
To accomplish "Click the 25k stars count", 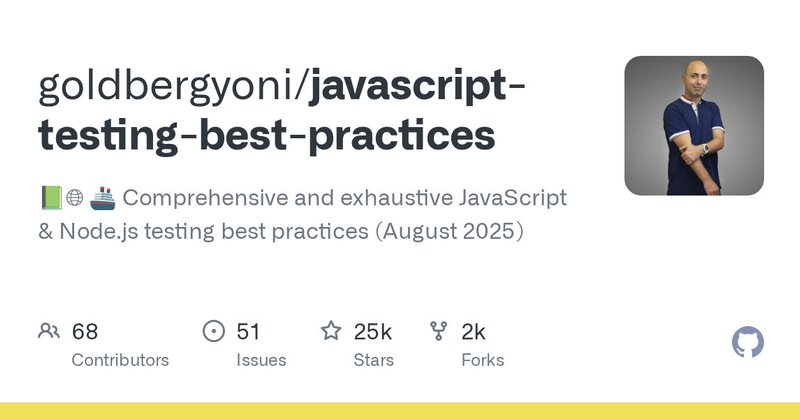I will pyautogui.click(x=372, y=332).
